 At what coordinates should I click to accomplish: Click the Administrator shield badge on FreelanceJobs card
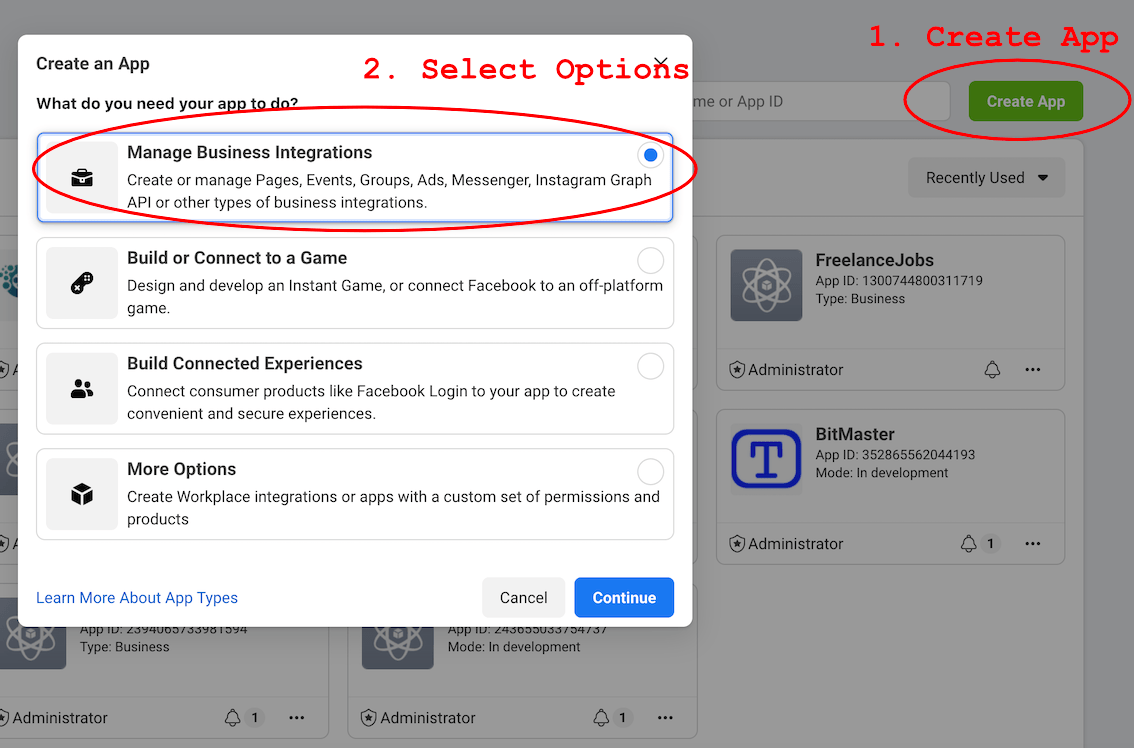tap(737, 369)
